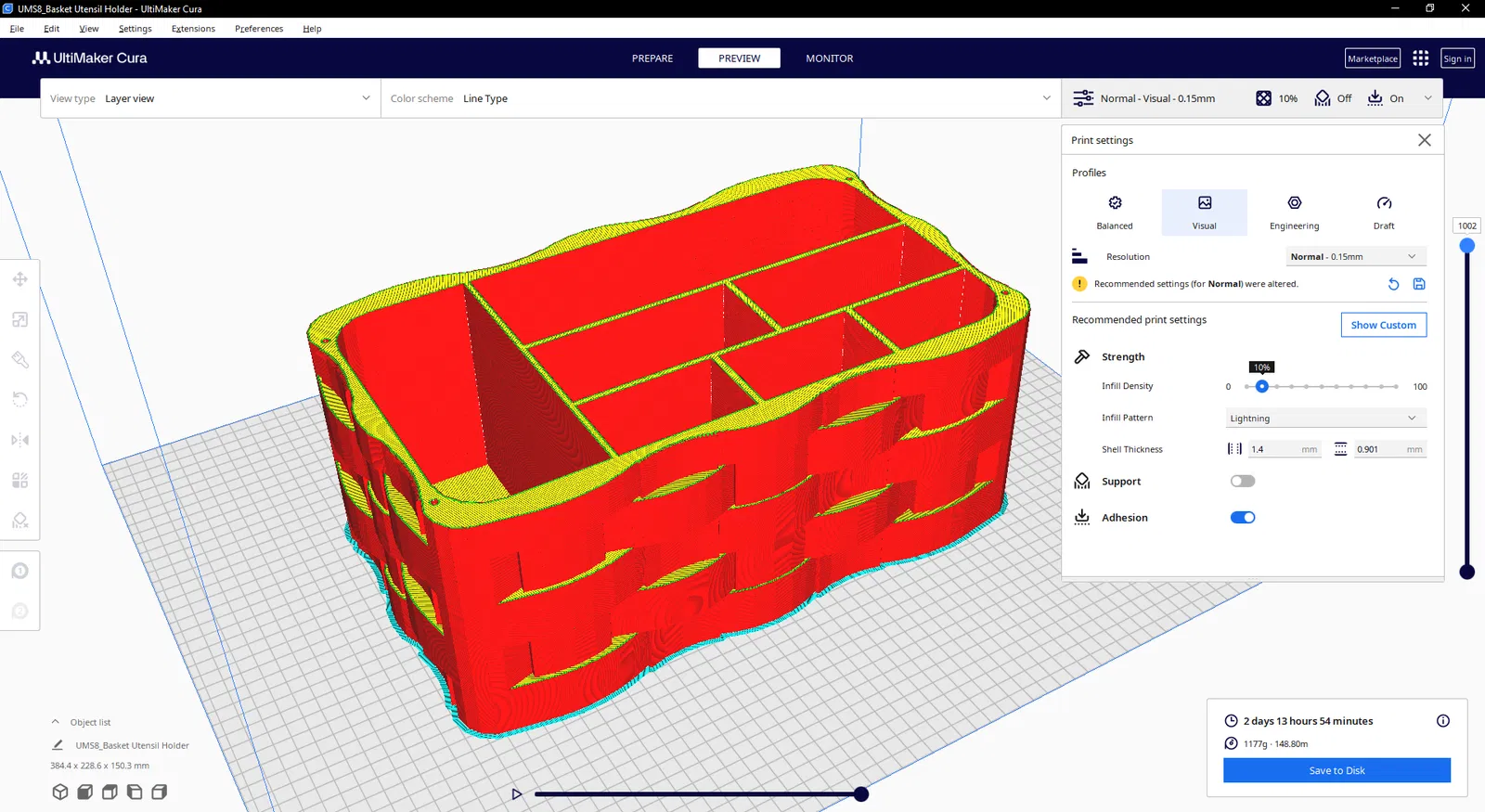Switch to the 3D view cube icon

point(60,792)
